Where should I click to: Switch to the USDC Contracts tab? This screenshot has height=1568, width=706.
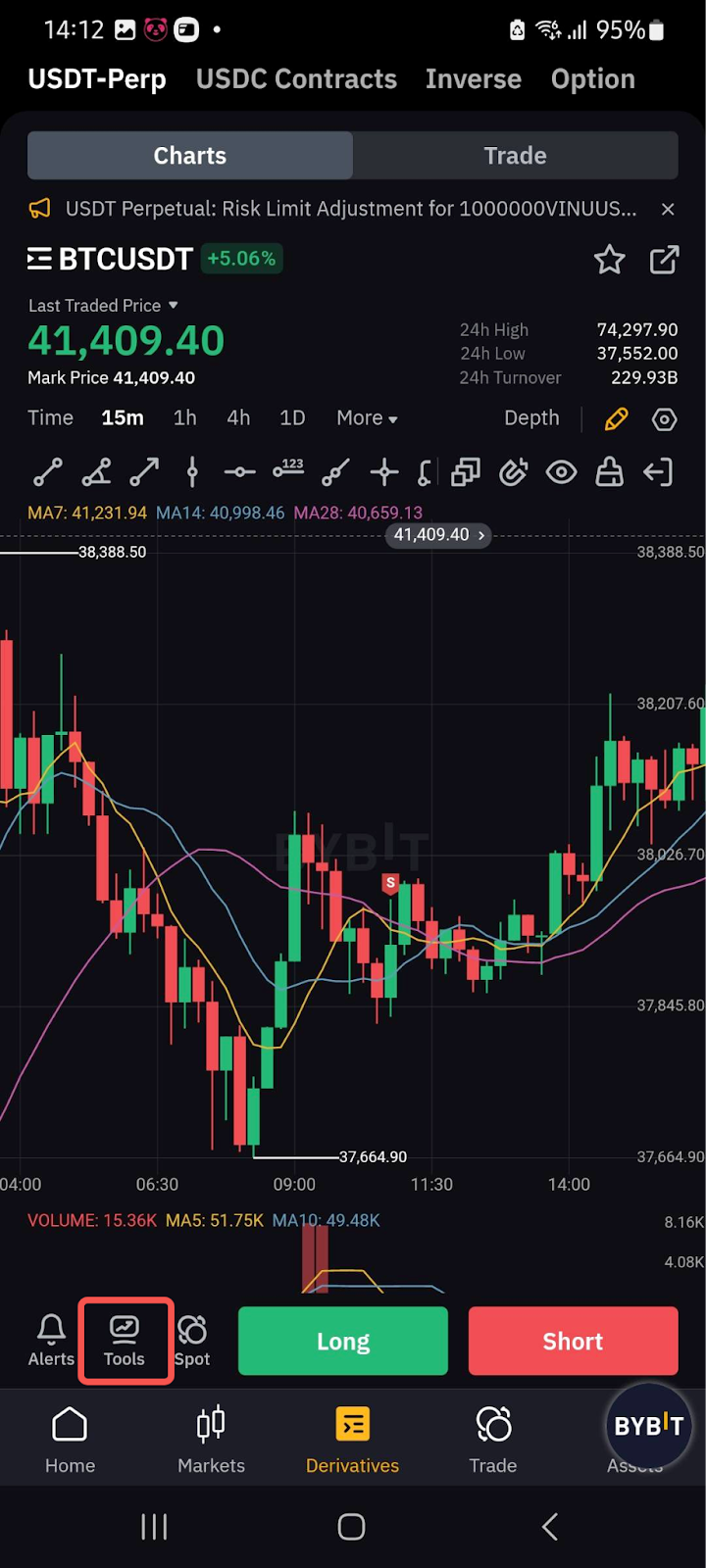point(296,79)
